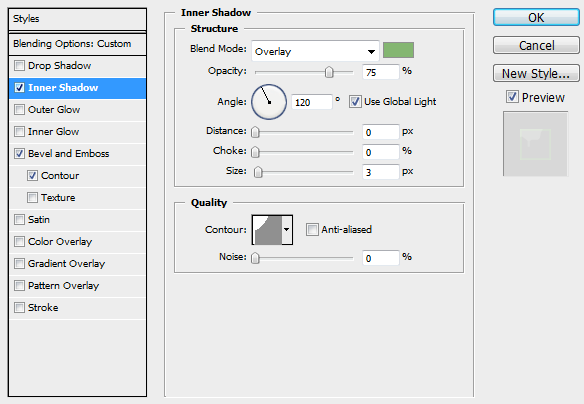Toggle the Preview checkbox
This screenshot has width=584, height=404.
[512, 97]
